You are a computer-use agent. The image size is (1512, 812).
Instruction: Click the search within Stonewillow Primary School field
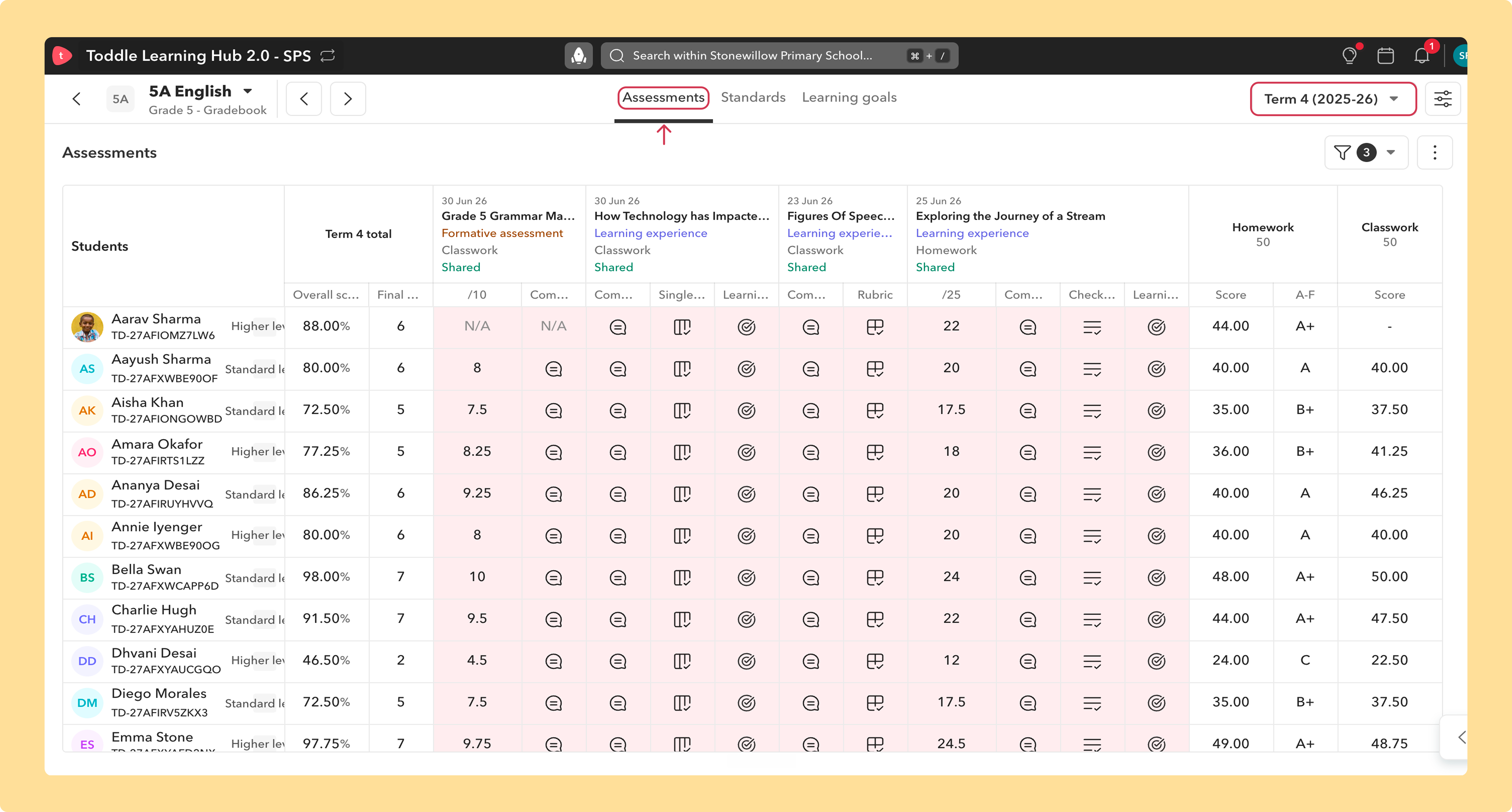779,55
